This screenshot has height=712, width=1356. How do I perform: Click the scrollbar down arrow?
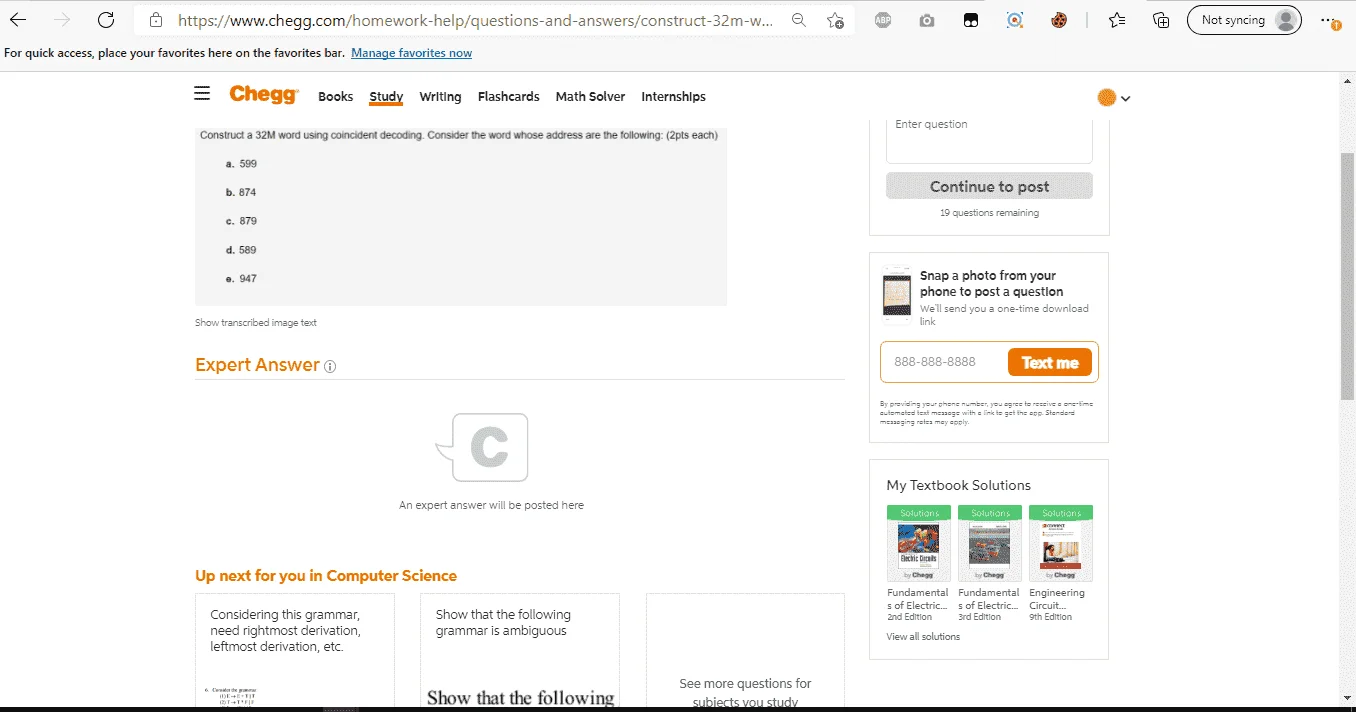tap(1347, 697)
